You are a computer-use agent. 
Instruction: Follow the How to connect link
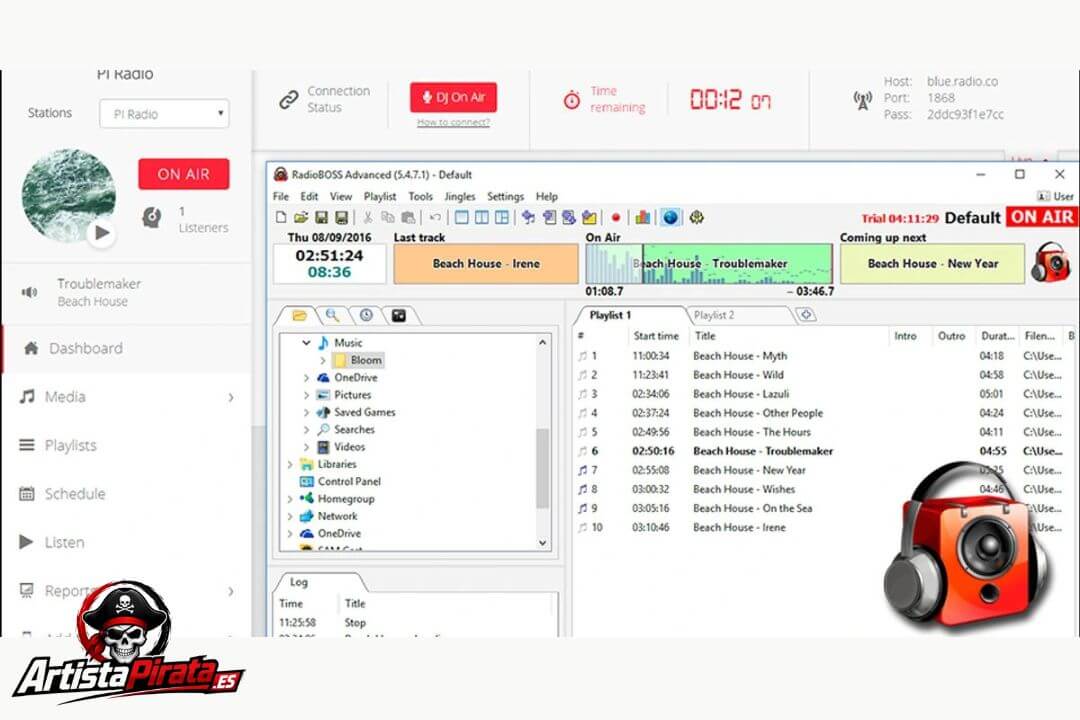point(453,123)
